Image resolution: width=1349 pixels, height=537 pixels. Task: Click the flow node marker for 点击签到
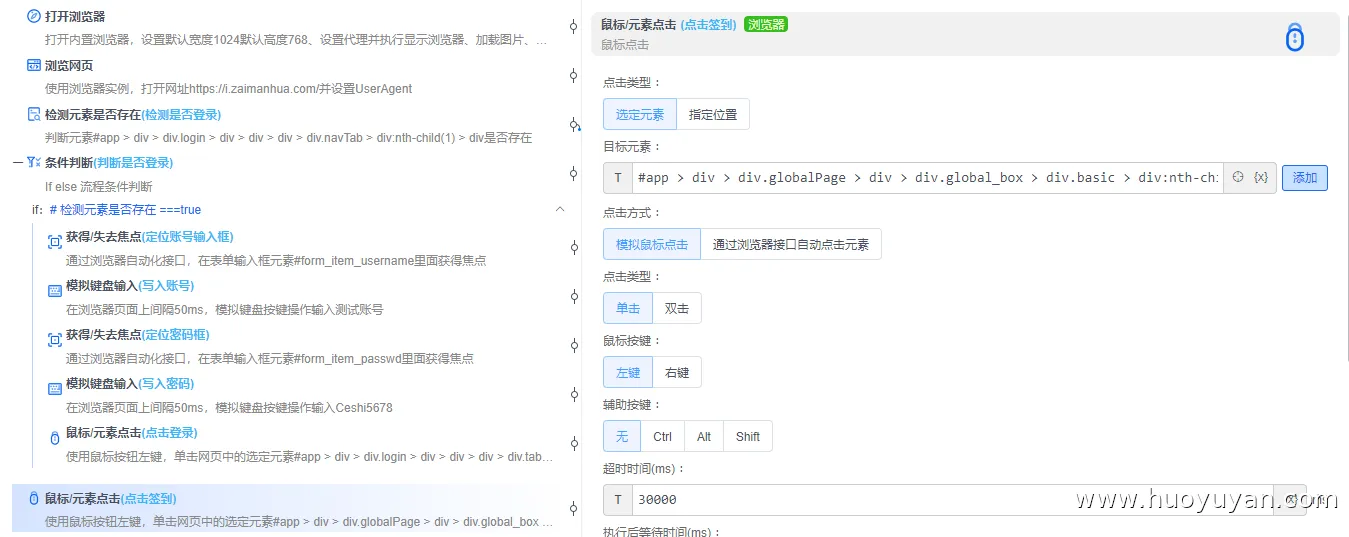[x=574, y=508]
